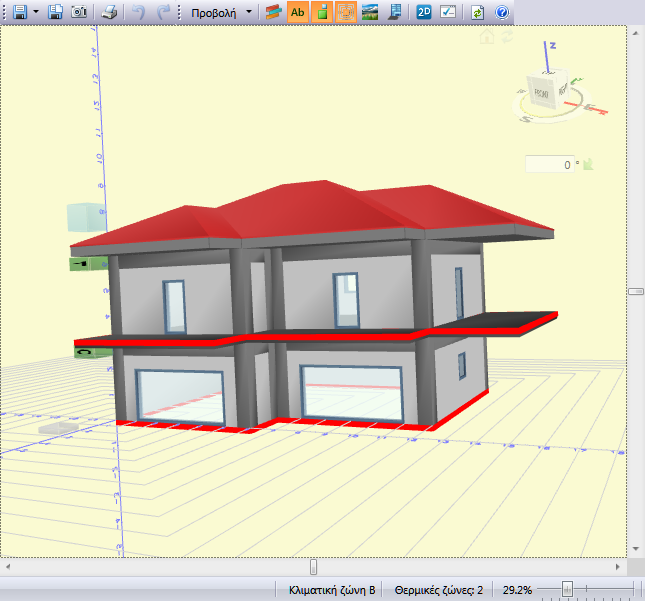Screen dimensions: 645x601
Task: Click the blue building floors icon
Action: pyautogui.click(x=394, y=12)
